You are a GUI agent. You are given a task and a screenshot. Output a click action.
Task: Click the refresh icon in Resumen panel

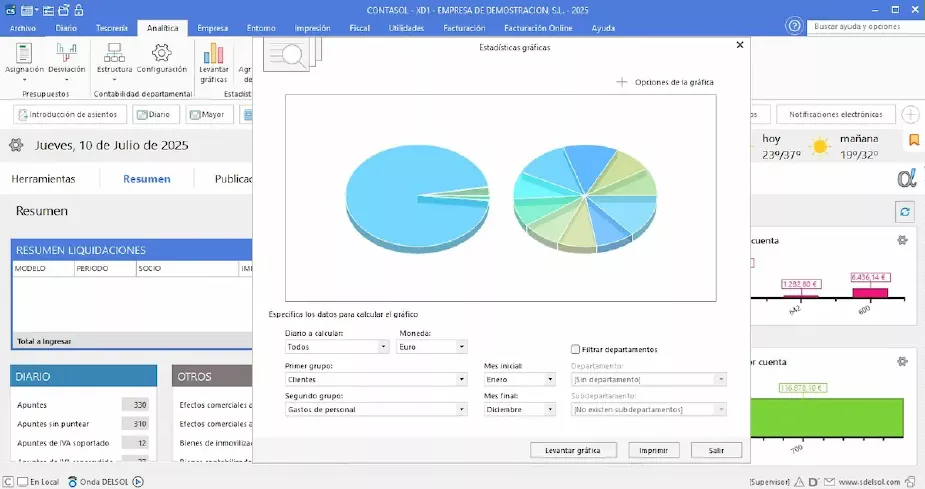click(x=905, y=211)
